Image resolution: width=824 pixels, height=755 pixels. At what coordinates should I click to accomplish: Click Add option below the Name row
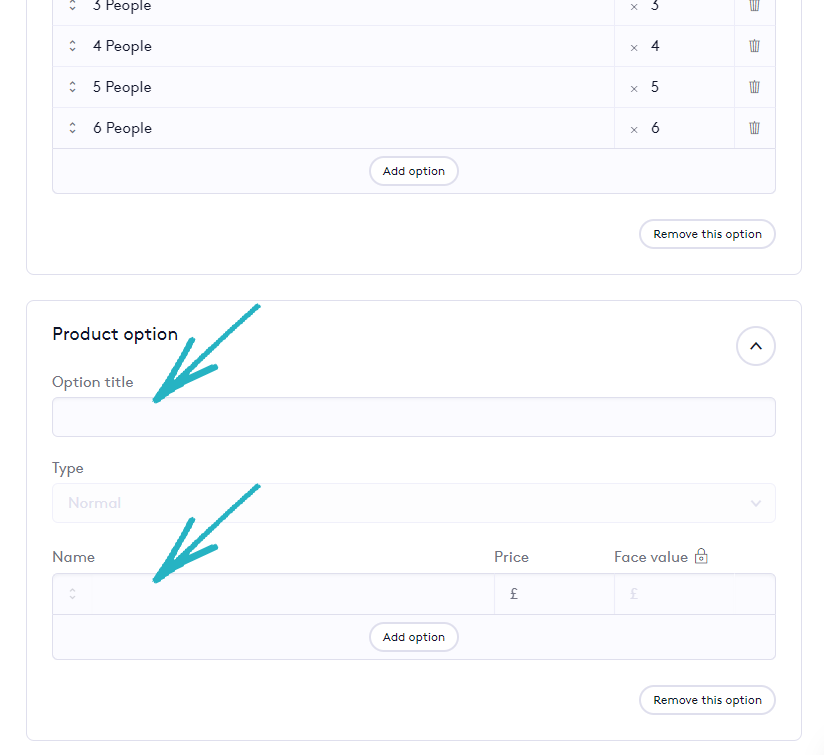coord(413,637)
